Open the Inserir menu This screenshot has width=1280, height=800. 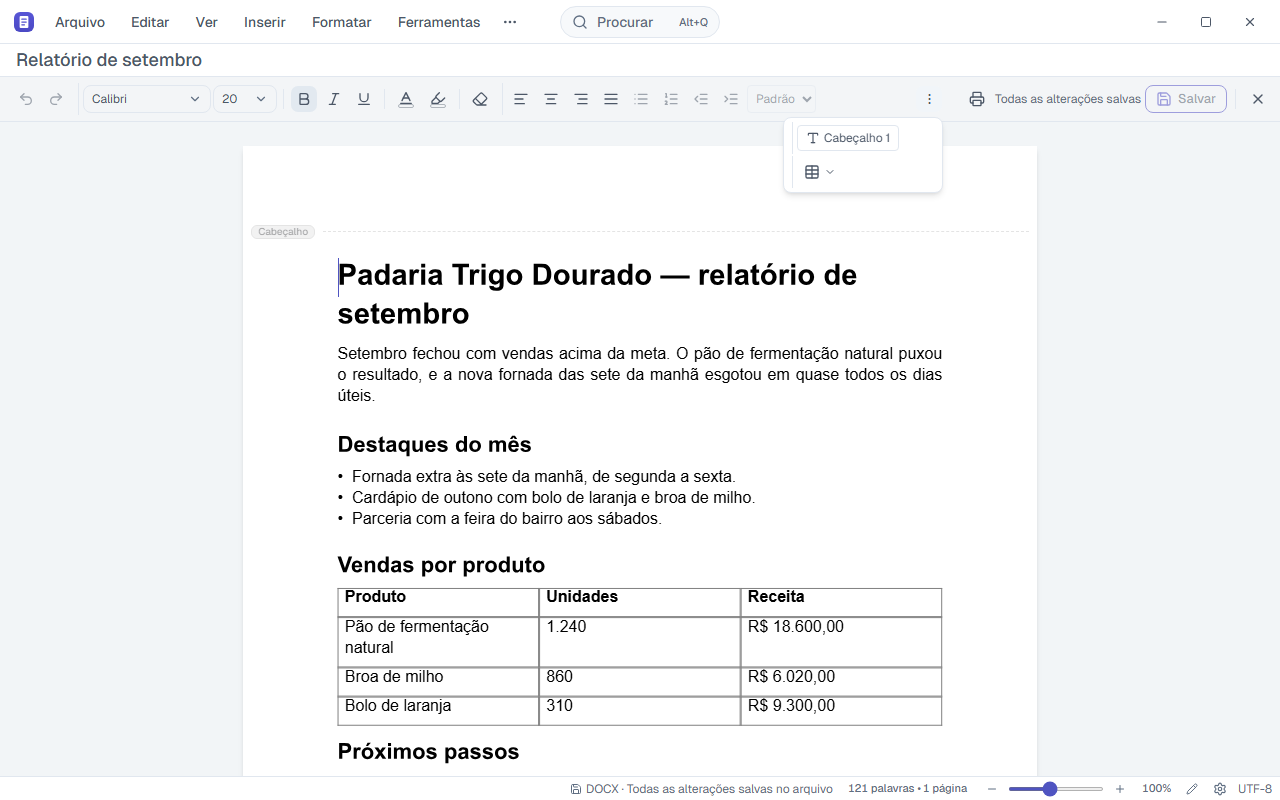coord(265,22)
